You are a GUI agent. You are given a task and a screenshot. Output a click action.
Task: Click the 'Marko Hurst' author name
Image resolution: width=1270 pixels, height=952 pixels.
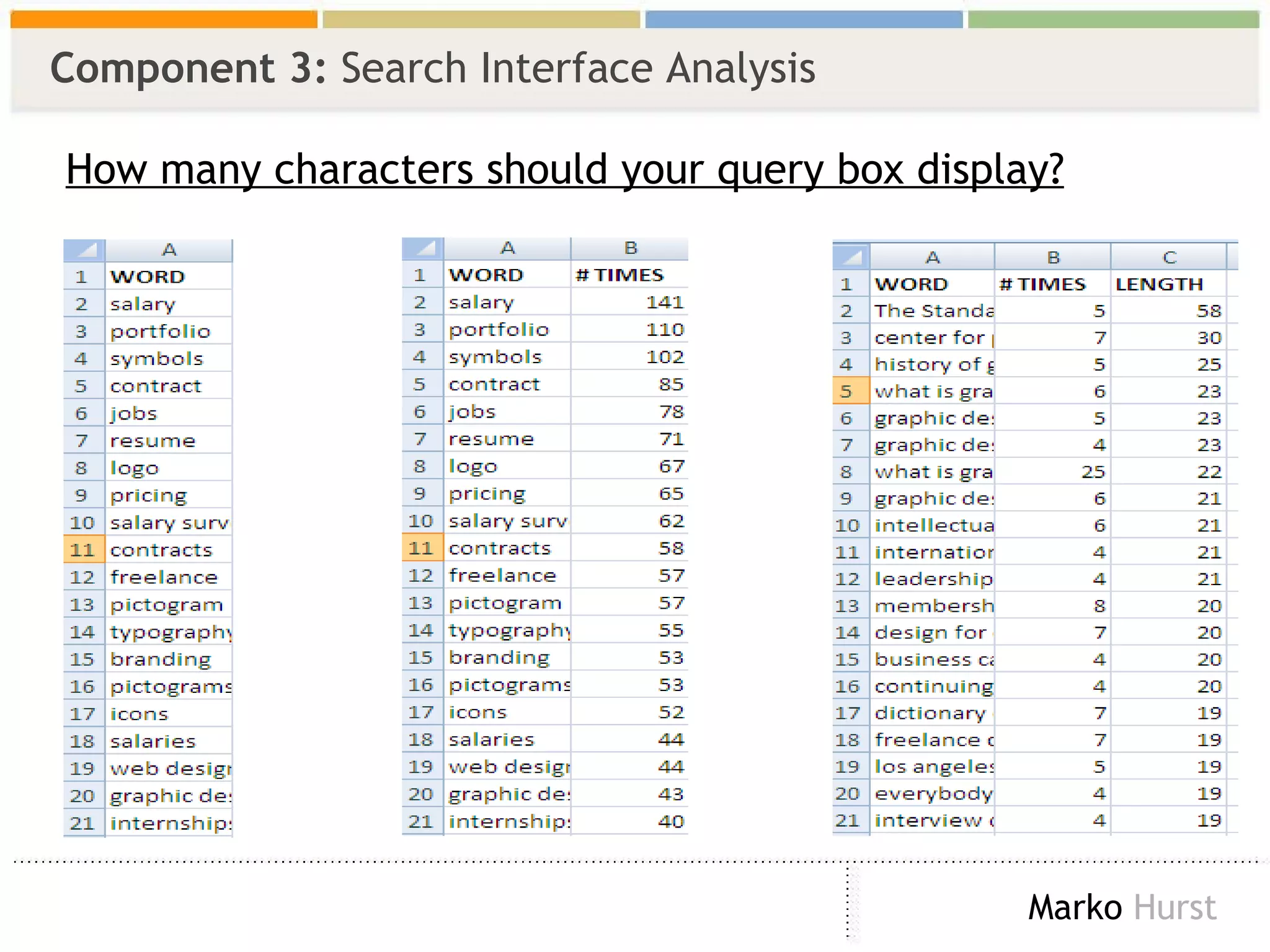pyautogui.click(x=1122, y=907)
